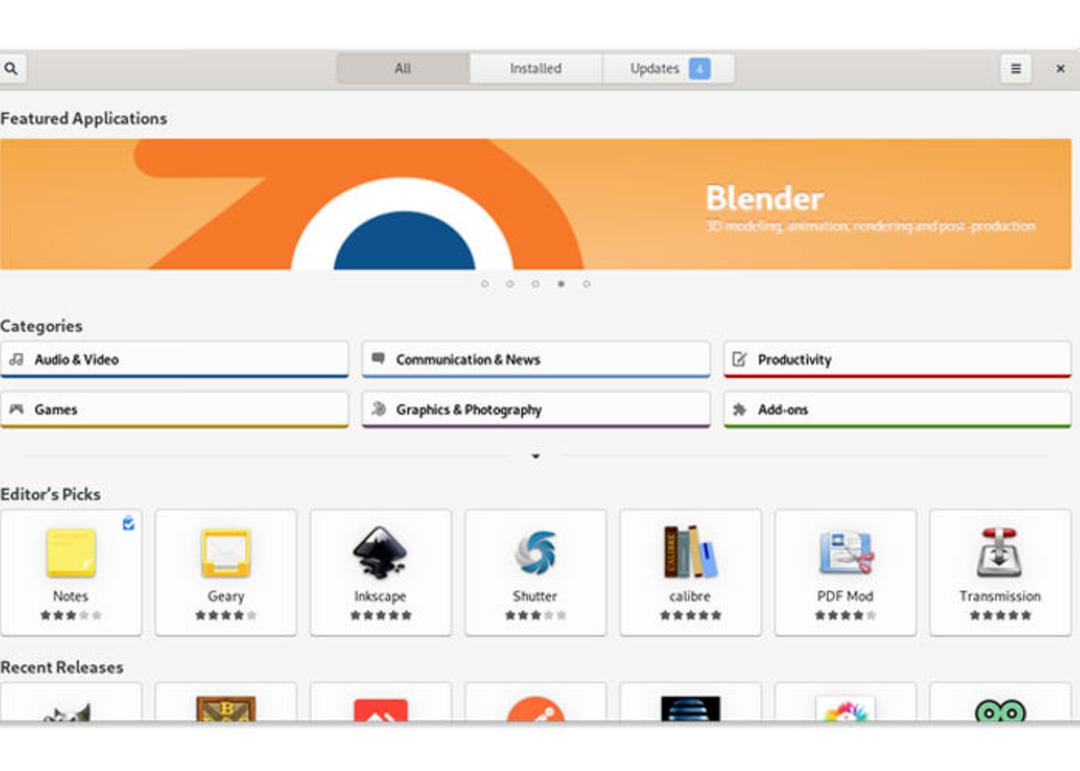Screen dimensions: 1080x771
Task: Open the Communication & News category
Action: click(x=536, y=360)
